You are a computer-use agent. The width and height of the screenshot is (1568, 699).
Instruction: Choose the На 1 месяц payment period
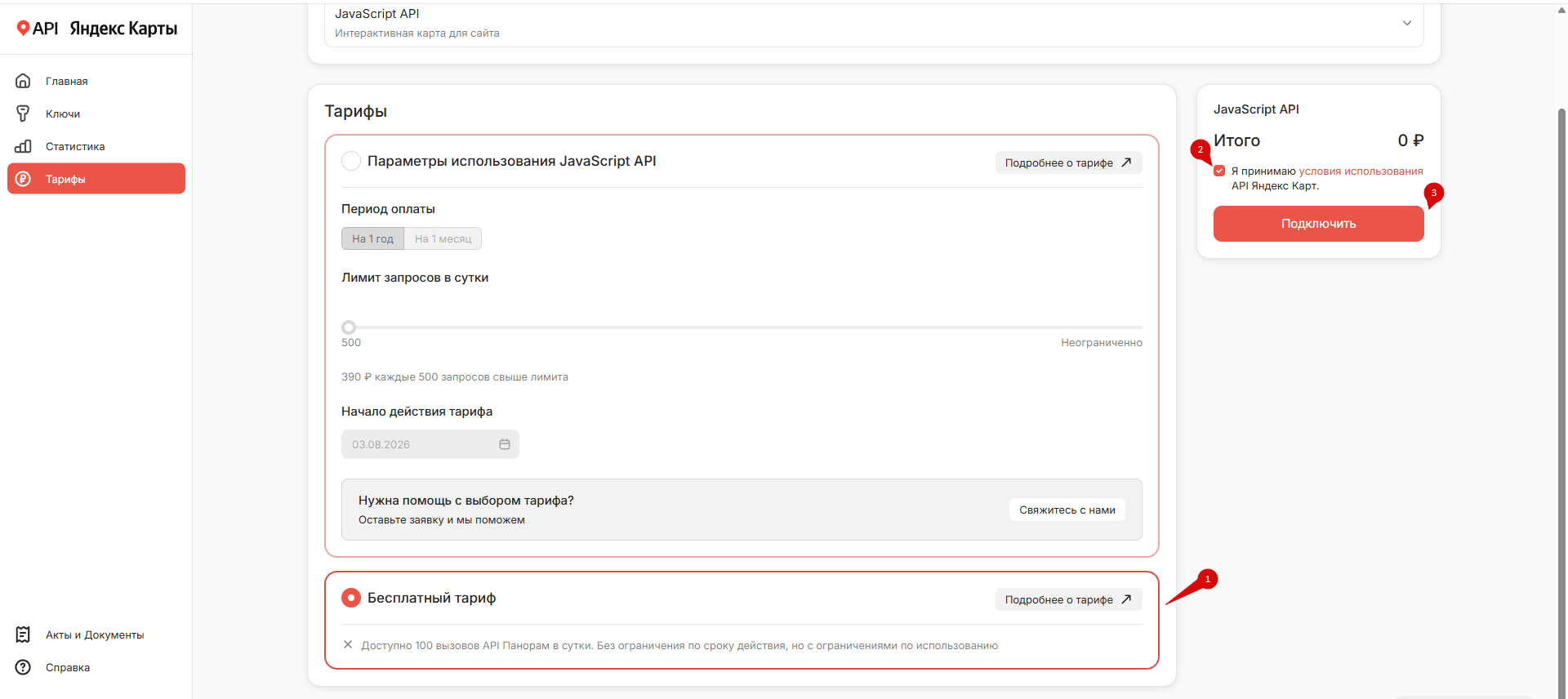point(443,238)
